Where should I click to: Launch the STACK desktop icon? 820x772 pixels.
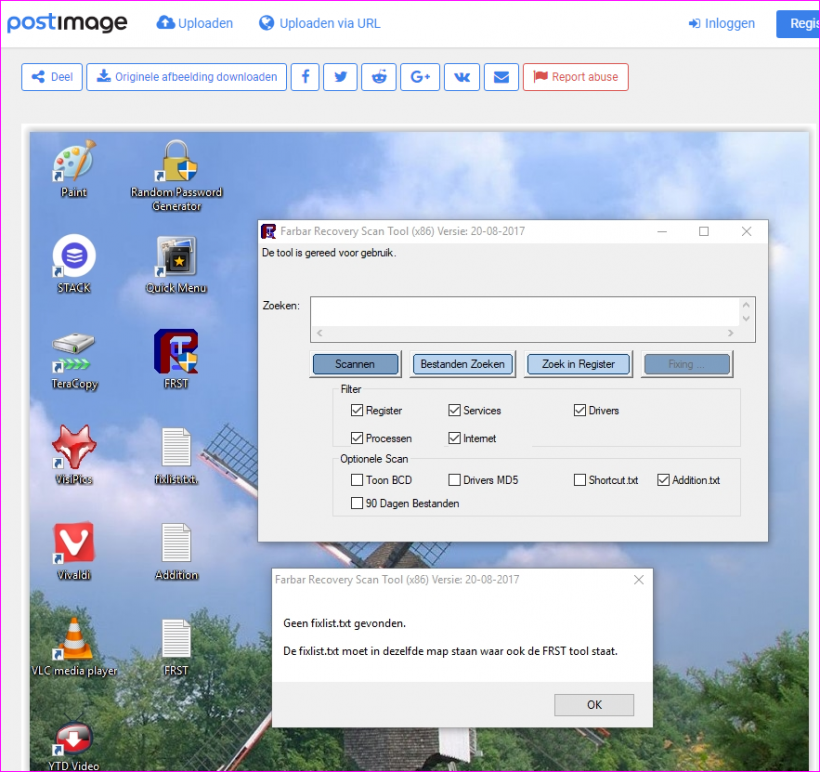74,265
